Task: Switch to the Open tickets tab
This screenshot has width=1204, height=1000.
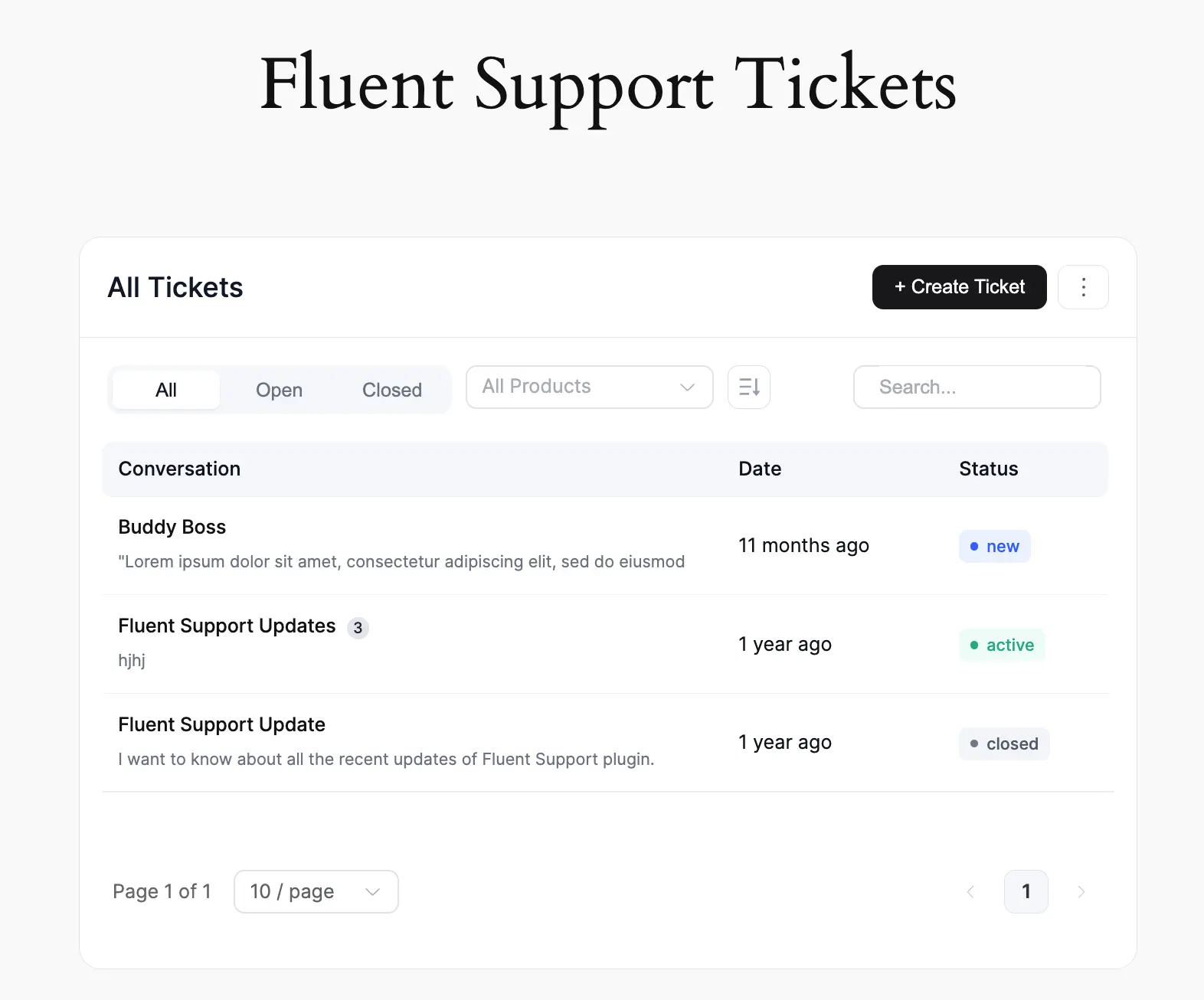Action: tap(279, 390)
